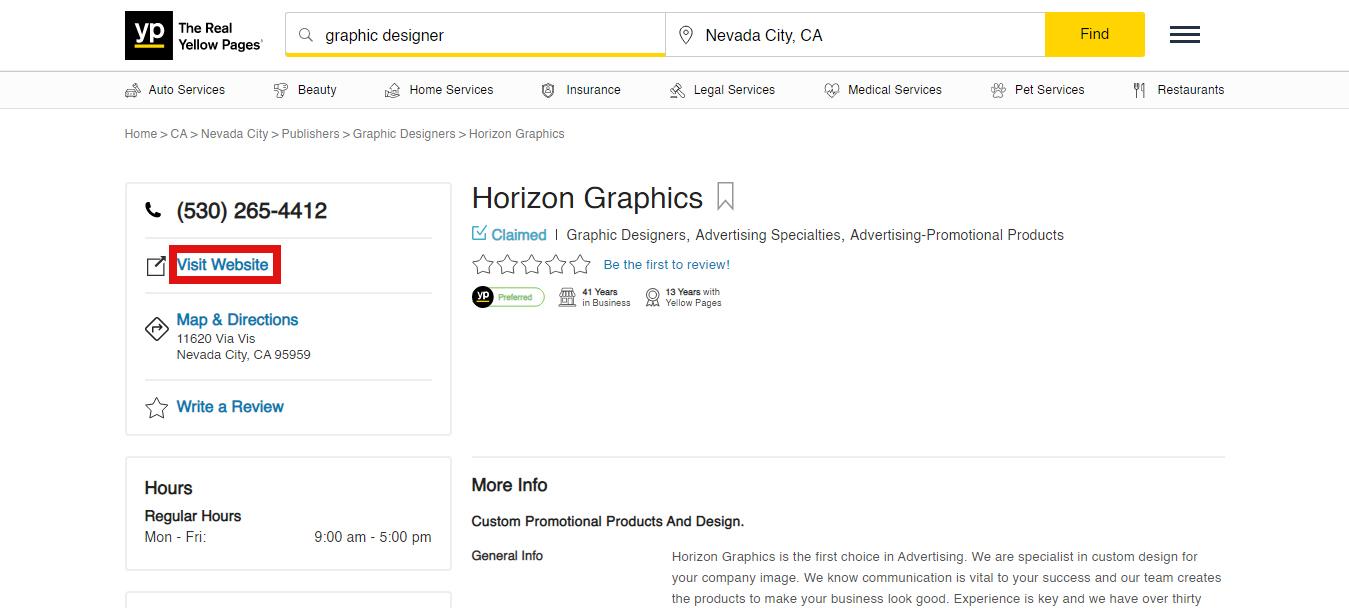The height and width of the screenshot is (608, 1349).
Task: Go to Publishers breadcrumb
Action: click(311, 134)
